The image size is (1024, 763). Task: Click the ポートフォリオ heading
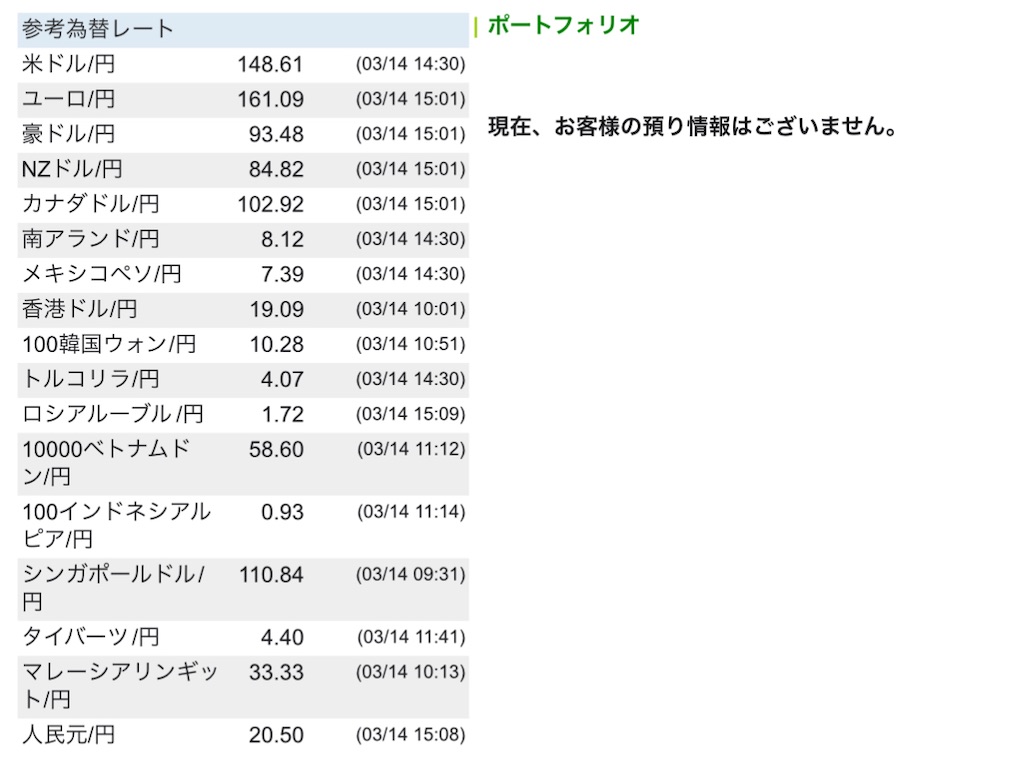pos(564,25)
